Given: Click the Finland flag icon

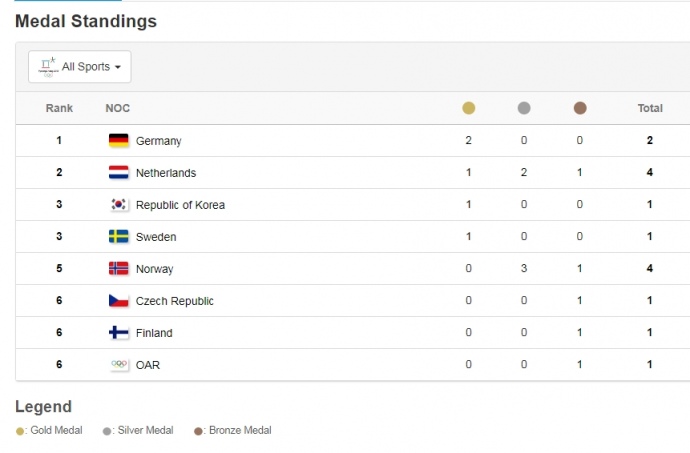Looking at the screenshot, I should 118,333.
